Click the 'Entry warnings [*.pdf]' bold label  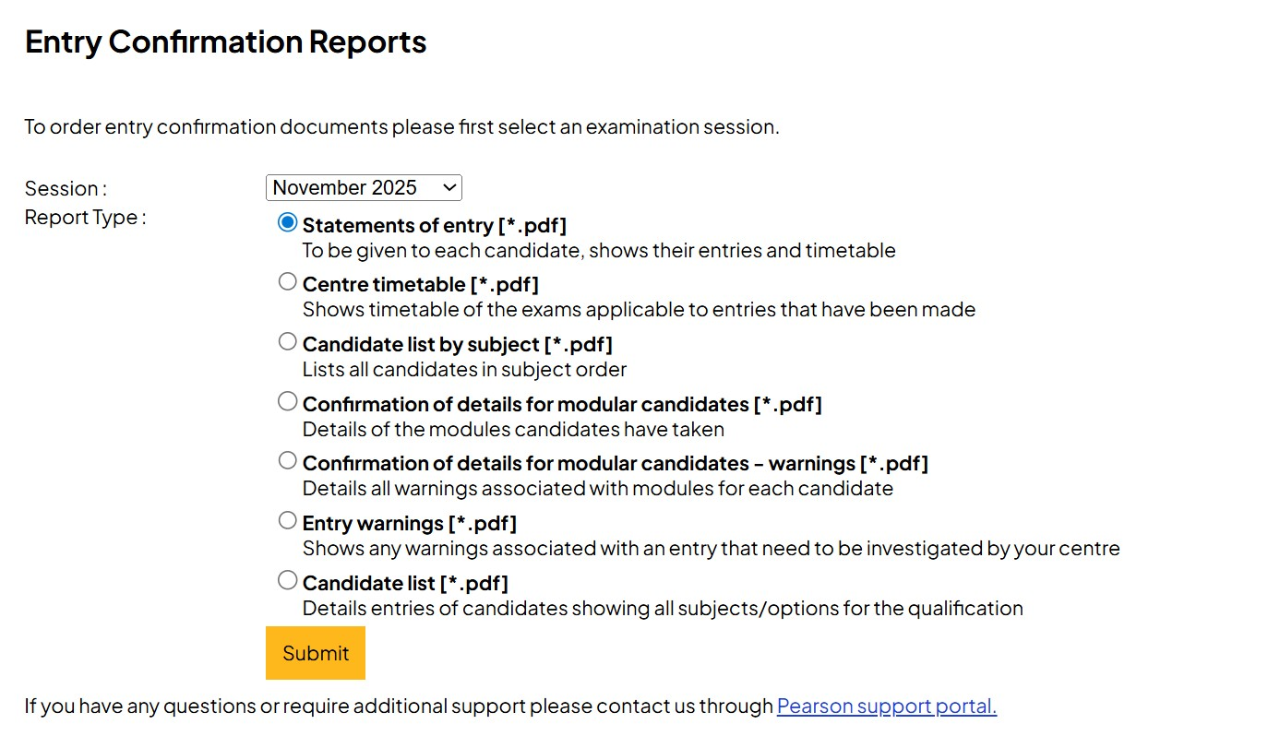coord(410,524)
